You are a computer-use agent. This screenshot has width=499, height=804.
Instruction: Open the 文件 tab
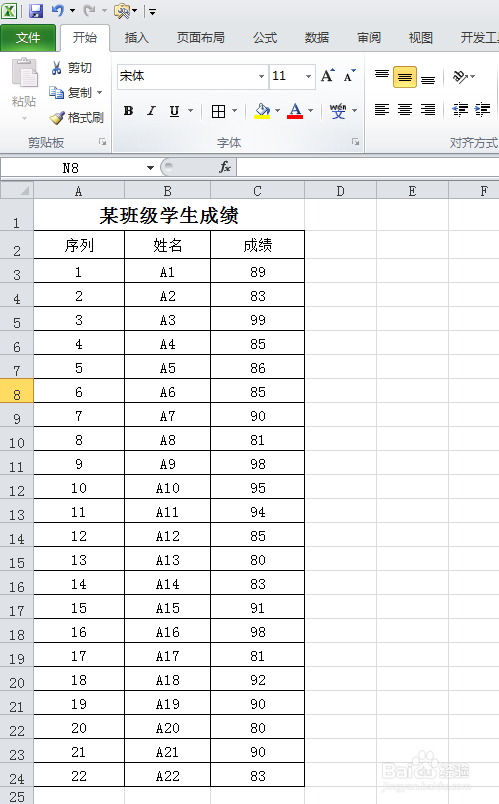tap(28, 37)
